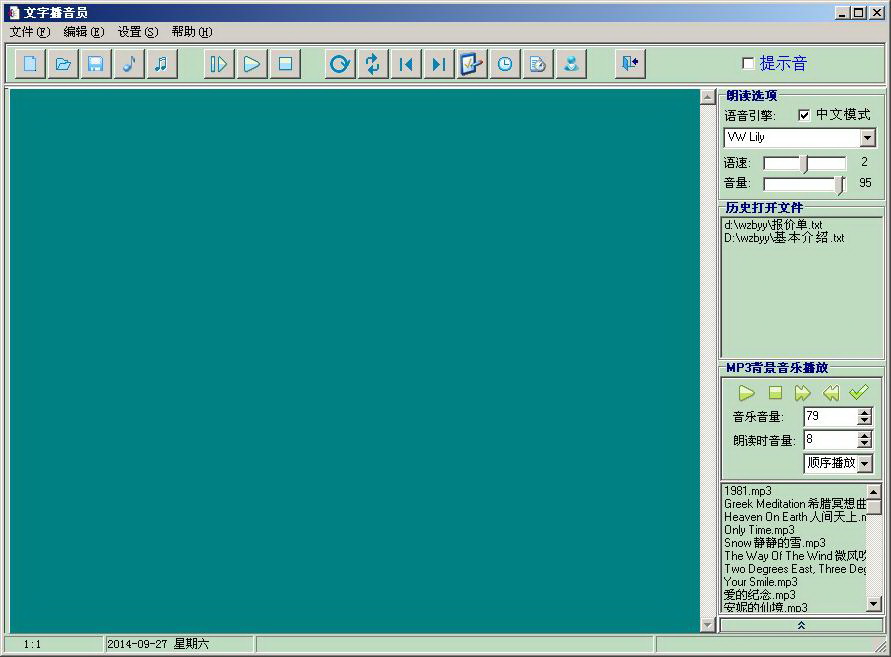Uncheck the 中文模式 checkbox
This screenshot has width=891, height=657.
[804, 115]
